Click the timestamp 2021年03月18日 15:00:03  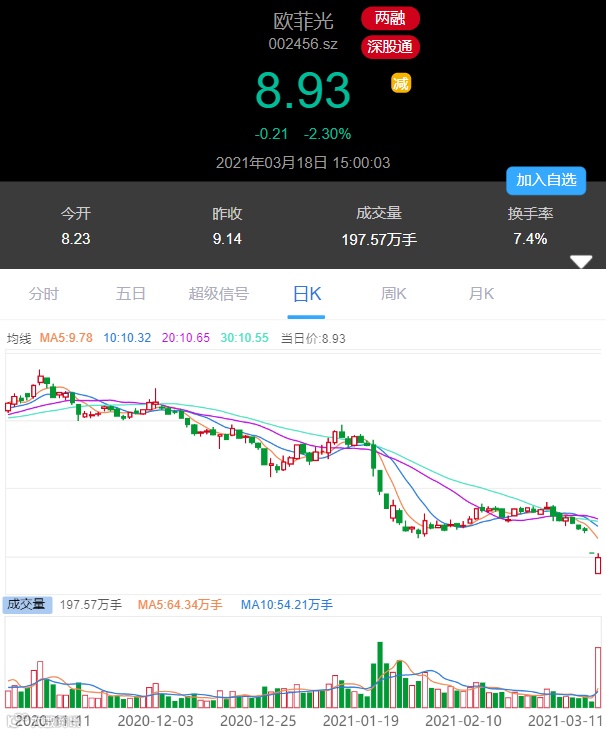pos(303,162)
